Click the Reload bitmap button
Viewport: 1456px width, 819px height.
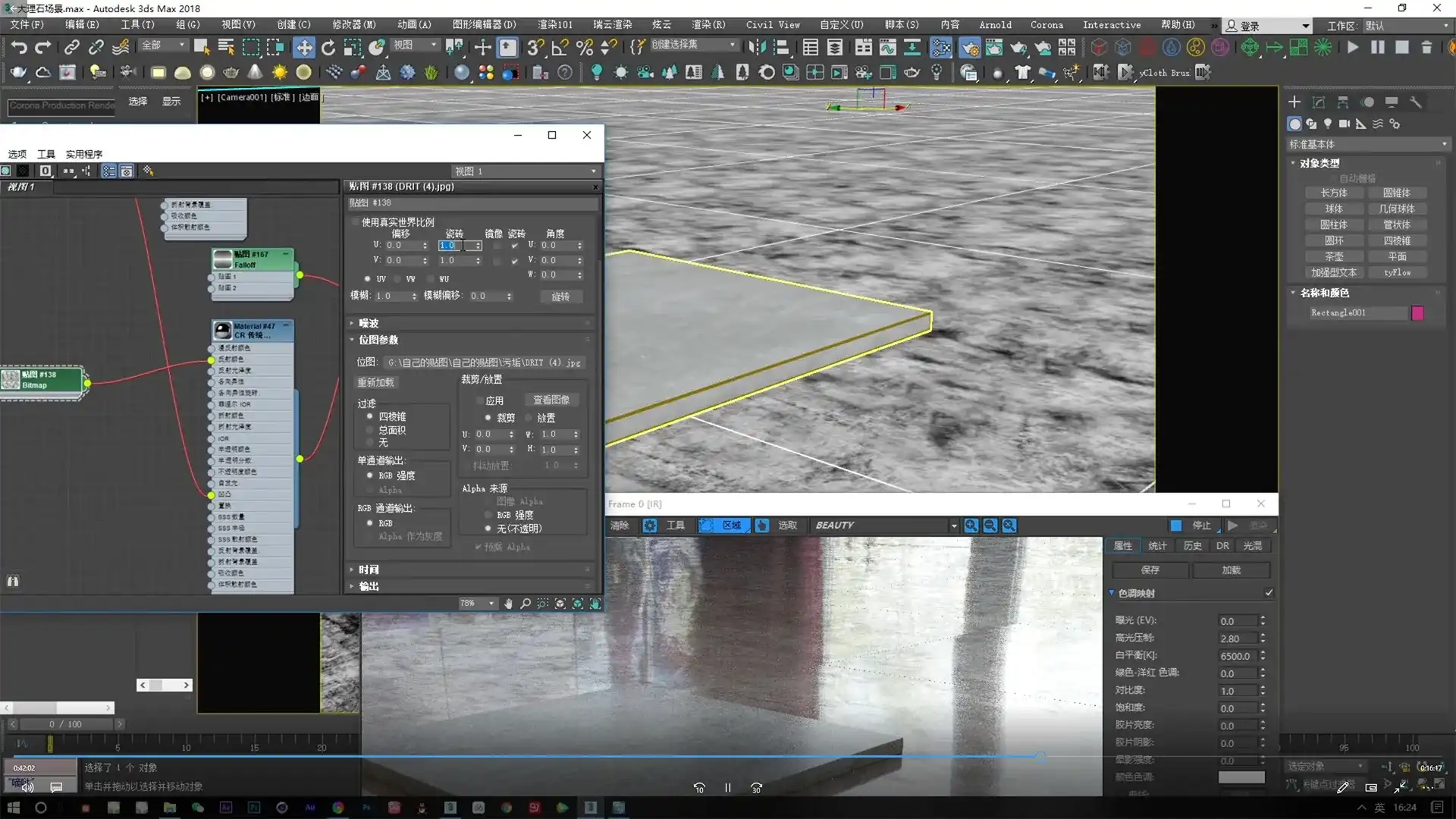tap(376, 382)
